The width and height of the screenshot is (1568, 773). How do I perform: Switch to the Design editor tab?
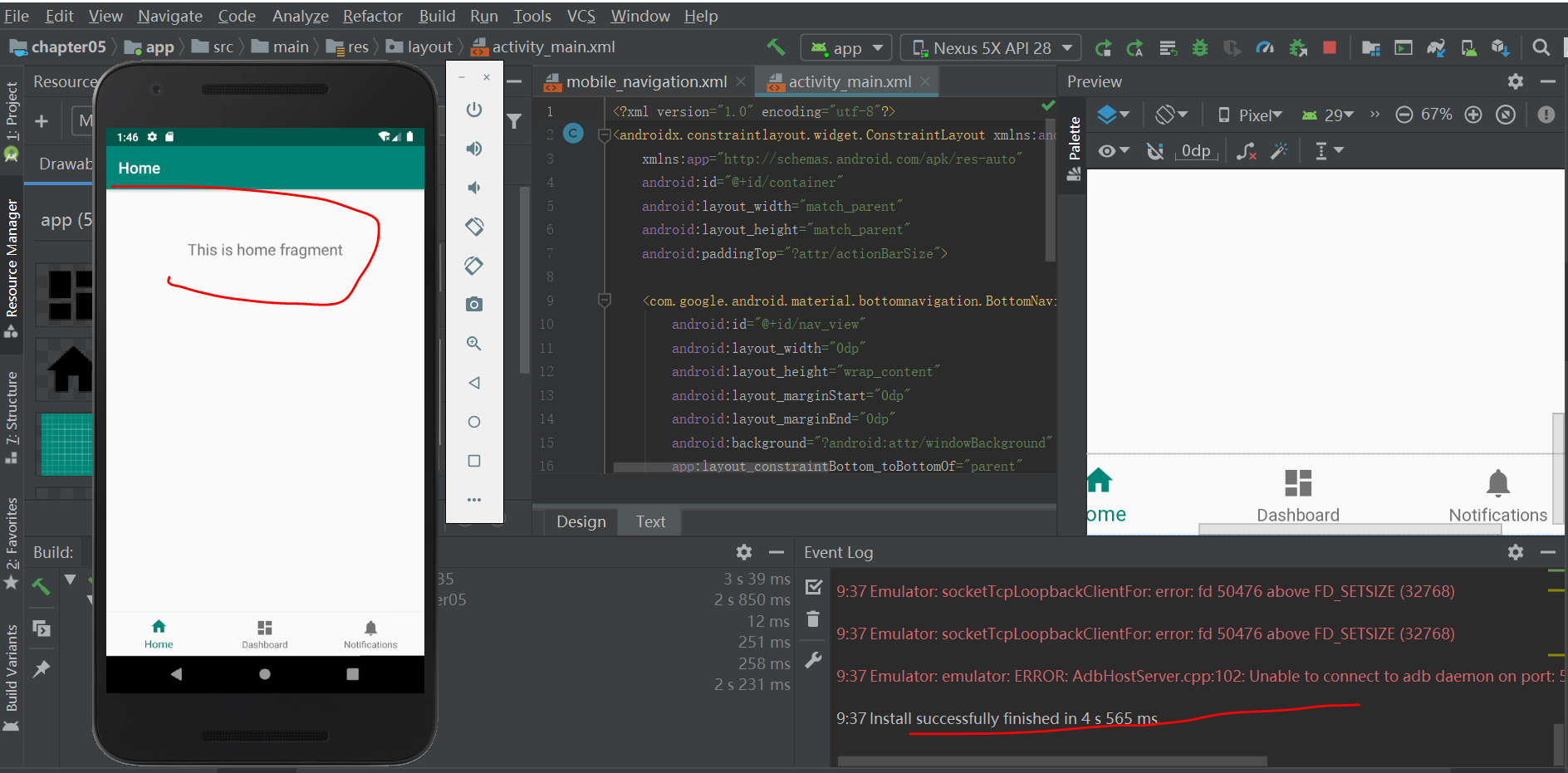[581, 521]
